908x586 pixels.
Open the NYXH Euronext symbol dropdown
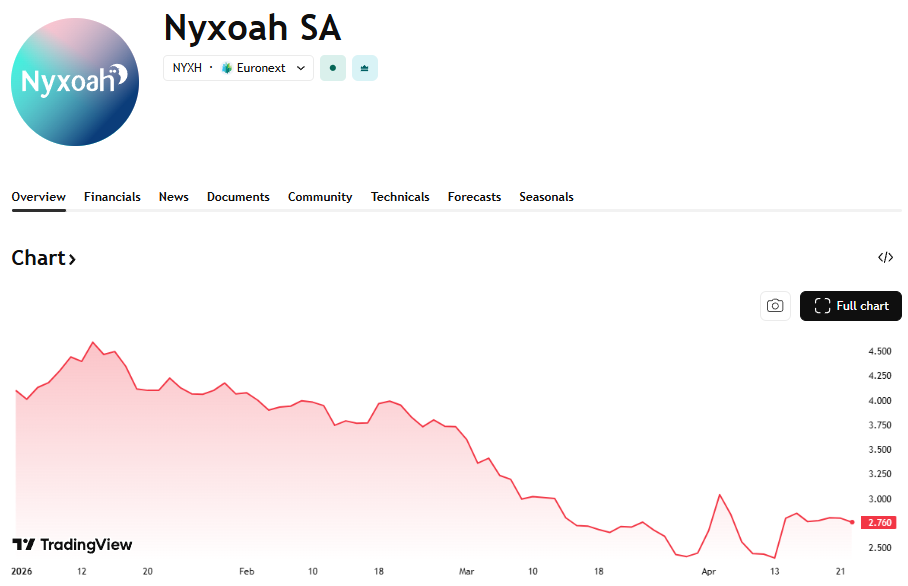click(x=238, y=68)
